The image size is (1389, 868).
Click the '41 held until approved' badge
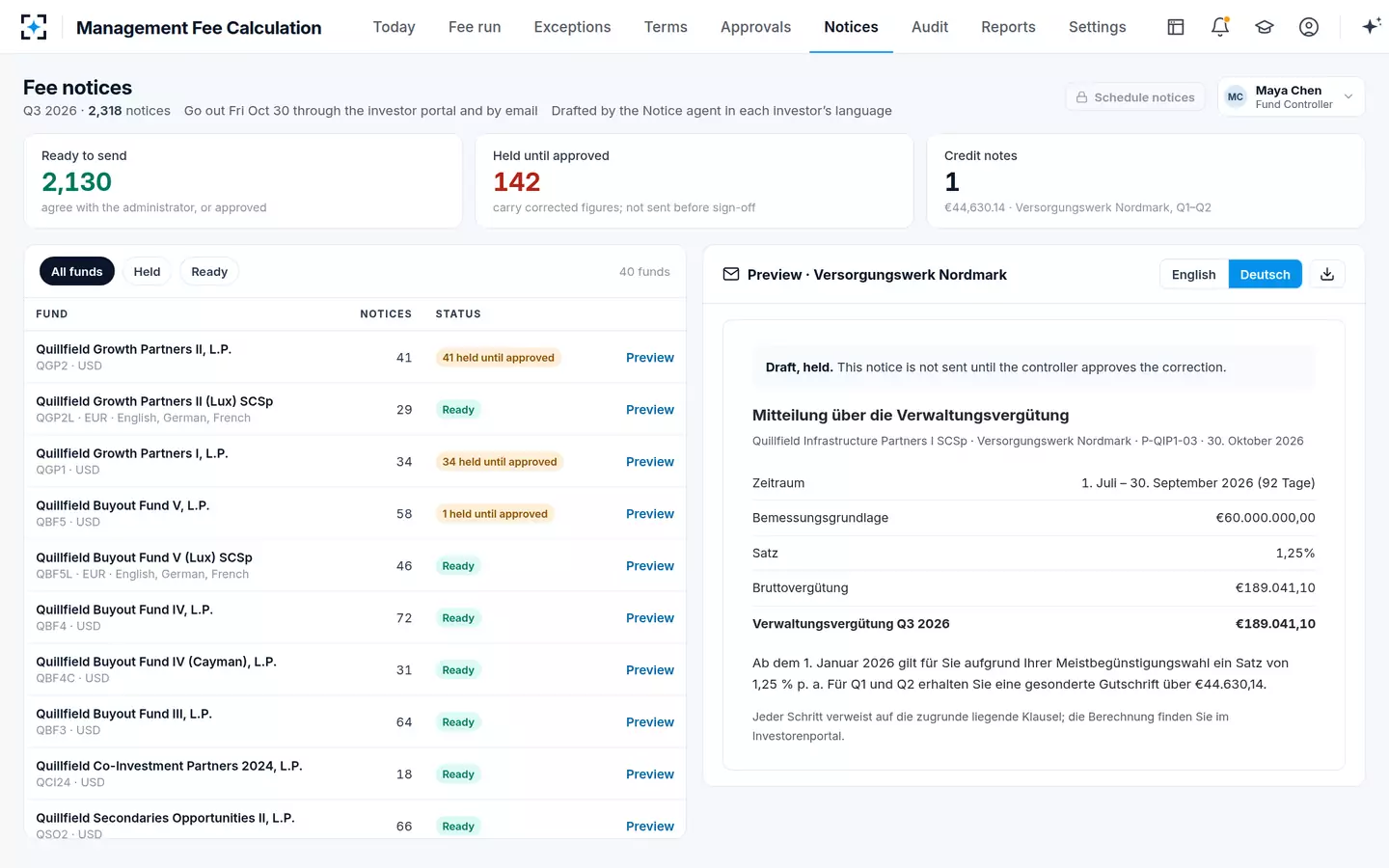[499, 358]
